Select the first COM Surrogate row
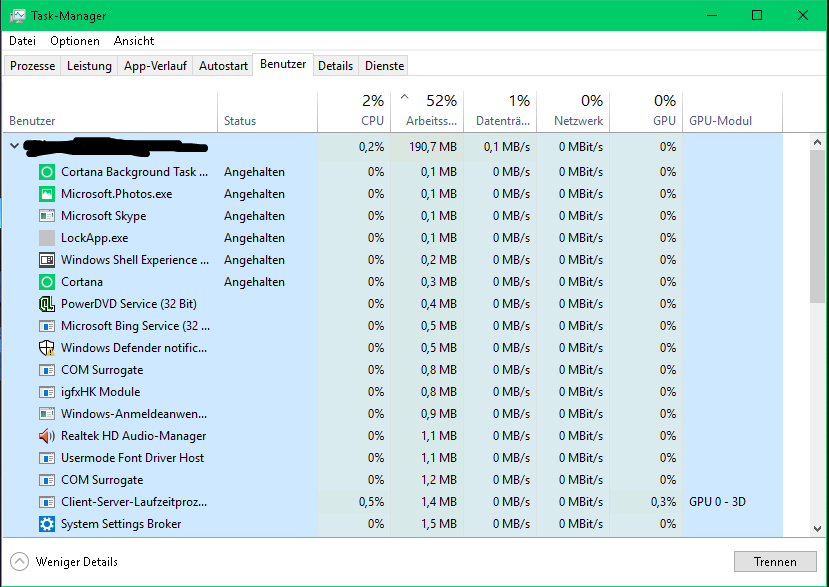Screen dimensions: 829x587 [393, 370]
